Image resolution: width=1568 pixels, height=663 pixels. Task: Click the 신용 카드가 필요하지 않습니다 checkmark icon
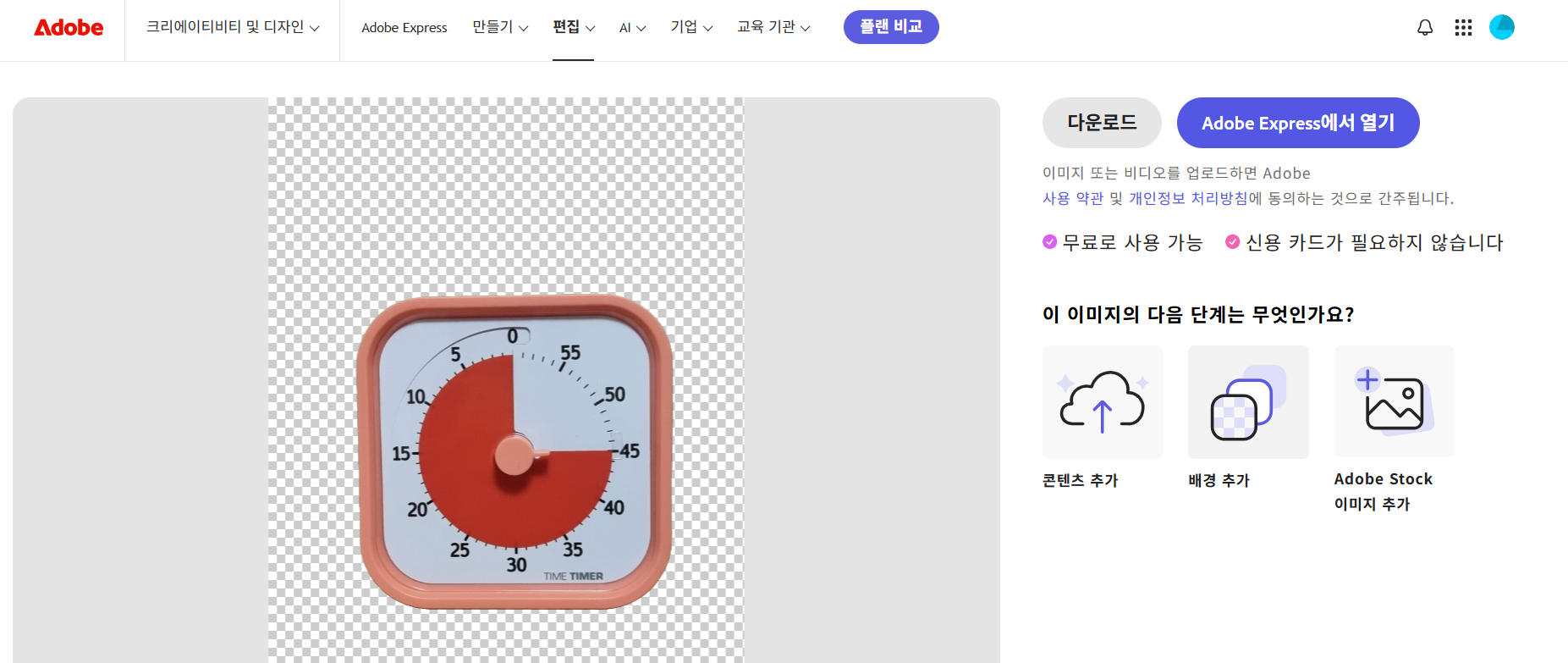click(1233, 242)
